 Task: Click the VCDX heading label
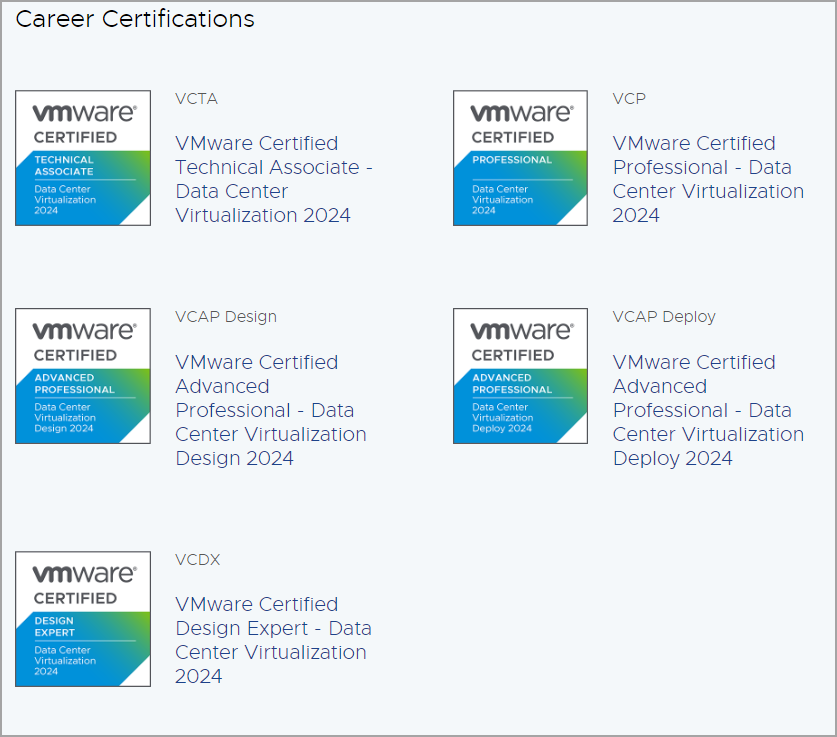click(197, 559)
